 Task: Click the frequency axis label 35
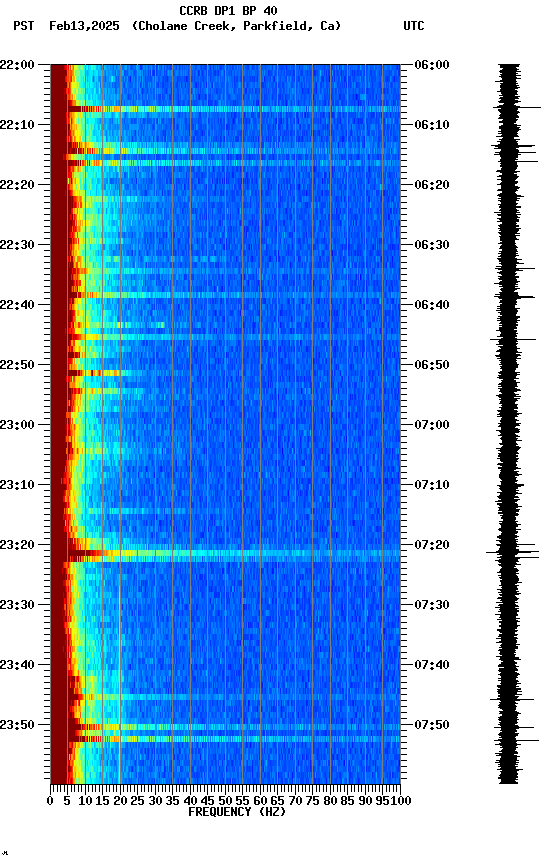(172, 801)
